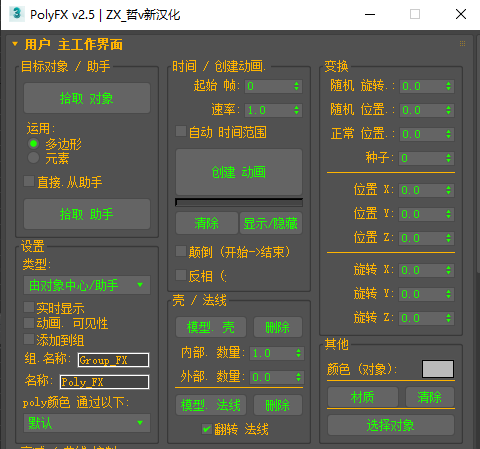Viewport: 480px width, 449px height.
Task: Enable the 直接.从助手 checkbox
Action: (x=29, y=181)
